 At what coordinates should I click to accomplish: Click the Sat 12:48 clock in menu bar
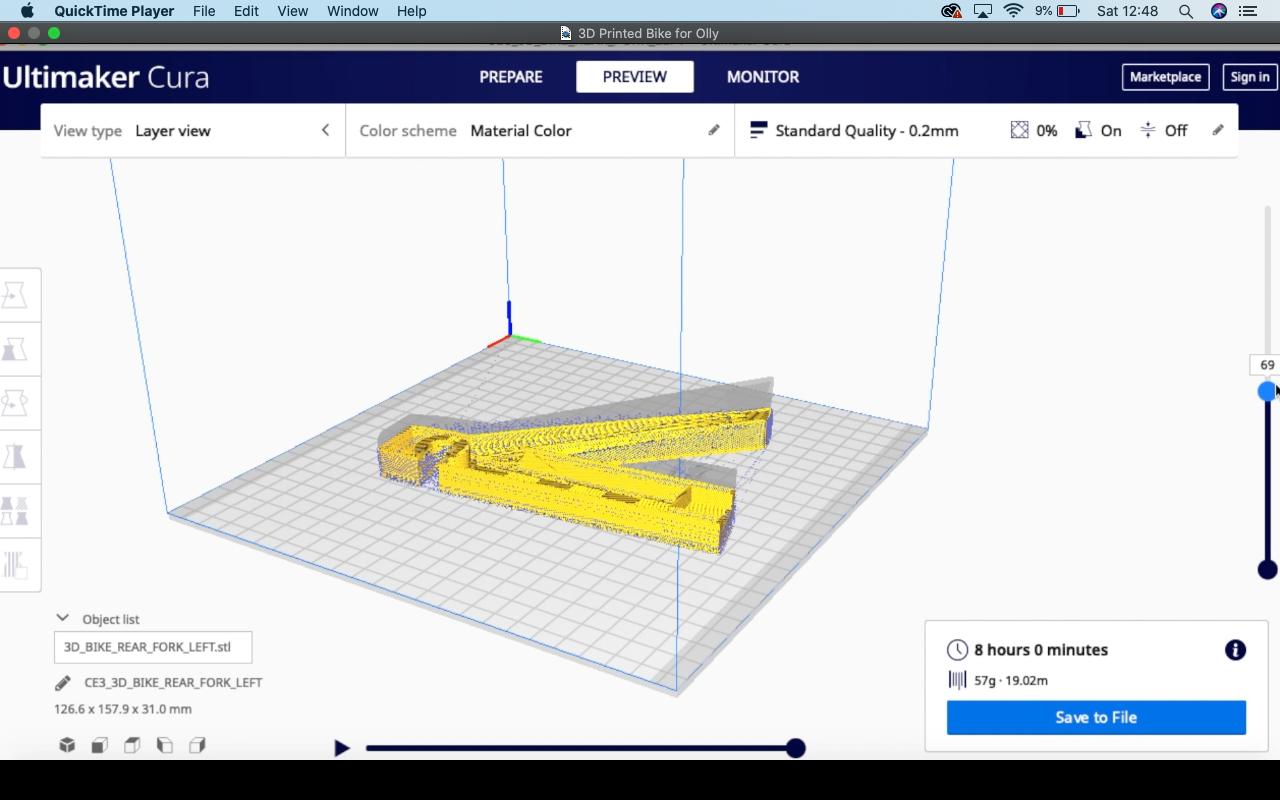[1127, 11]
